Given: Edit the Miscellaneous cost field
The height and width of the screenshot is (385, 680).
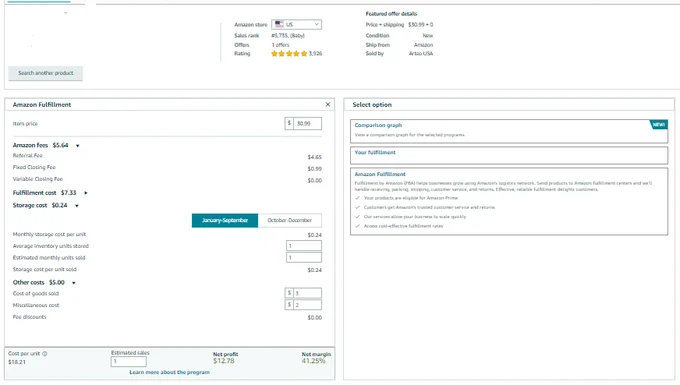Looking at the screenshot, I should pyautogui.click(x=307, y=305).
